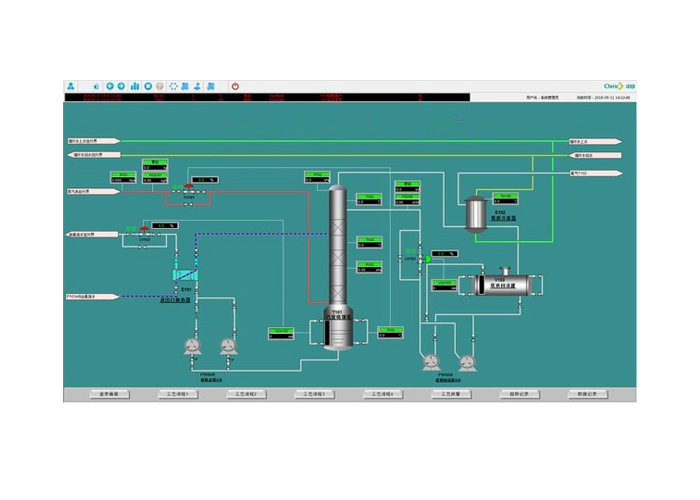Click the T101 tower level gauge bar
Screen dimensions: 700x500
pyautogui.click(x=327, y=332)
